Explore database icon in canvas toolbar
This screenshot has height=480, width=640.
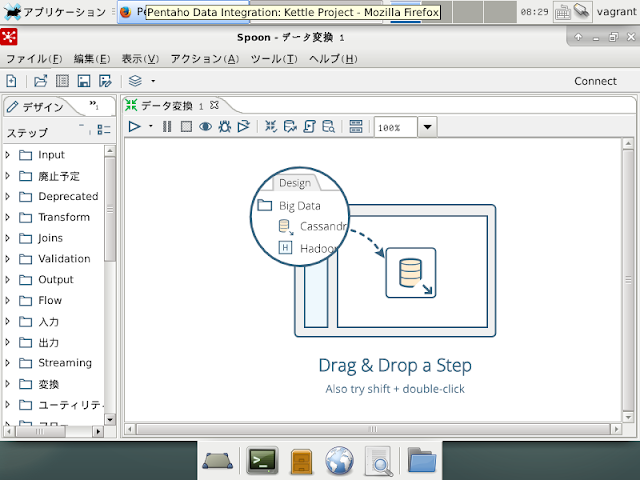coord(329,127)
